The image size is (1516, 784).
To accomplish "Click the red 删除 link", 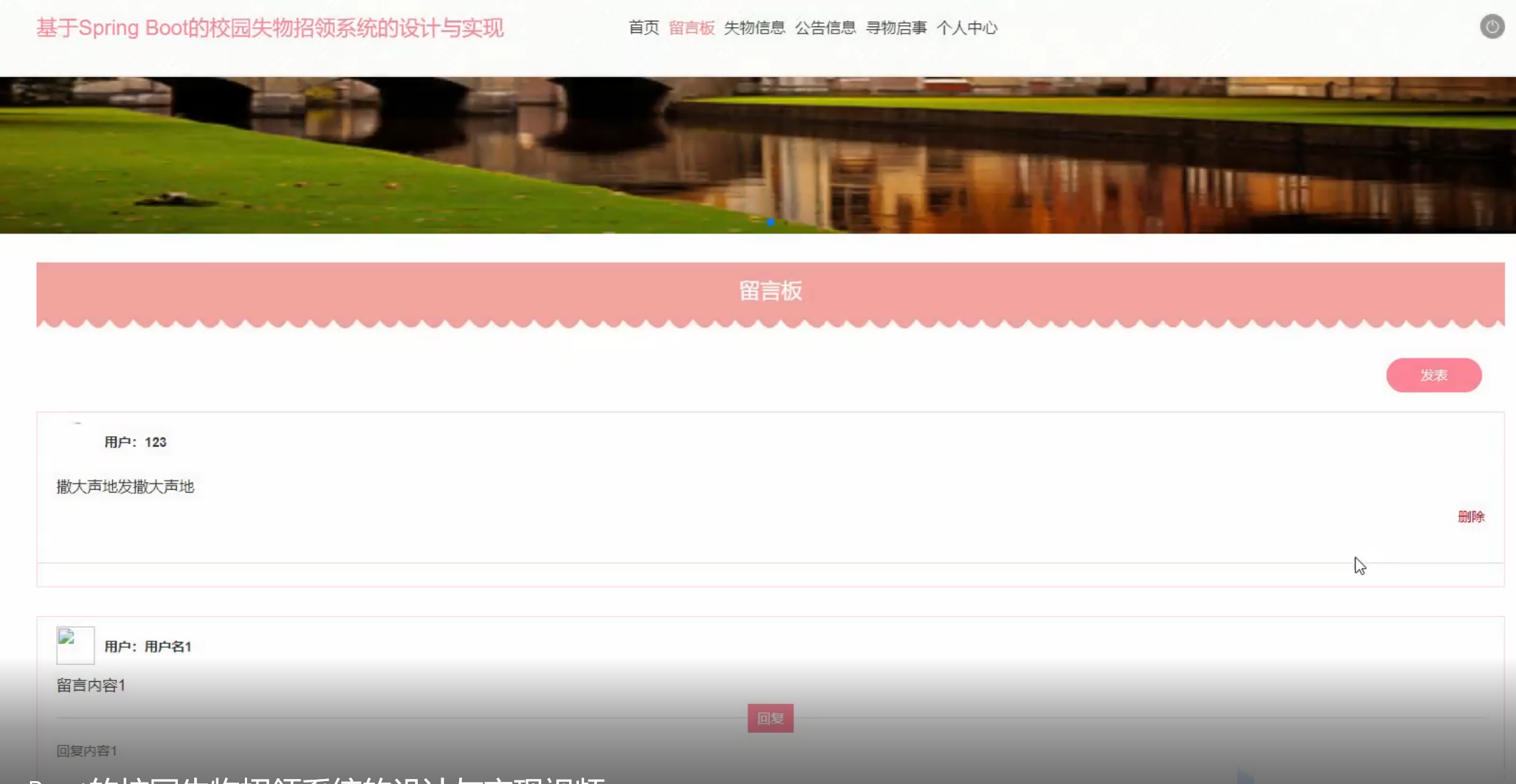I will coord(1470,516).
